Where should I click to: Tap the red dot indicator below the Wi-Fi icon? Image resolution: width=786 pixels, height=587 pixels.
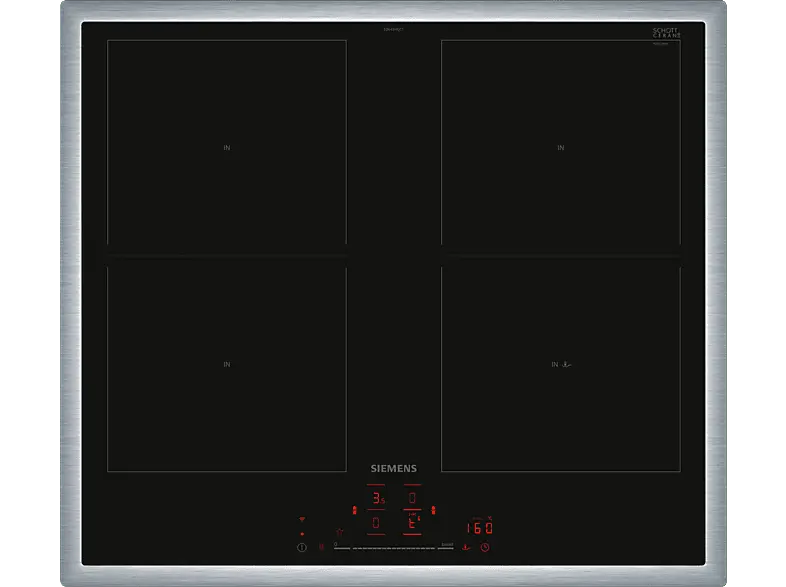pos(302,533)
